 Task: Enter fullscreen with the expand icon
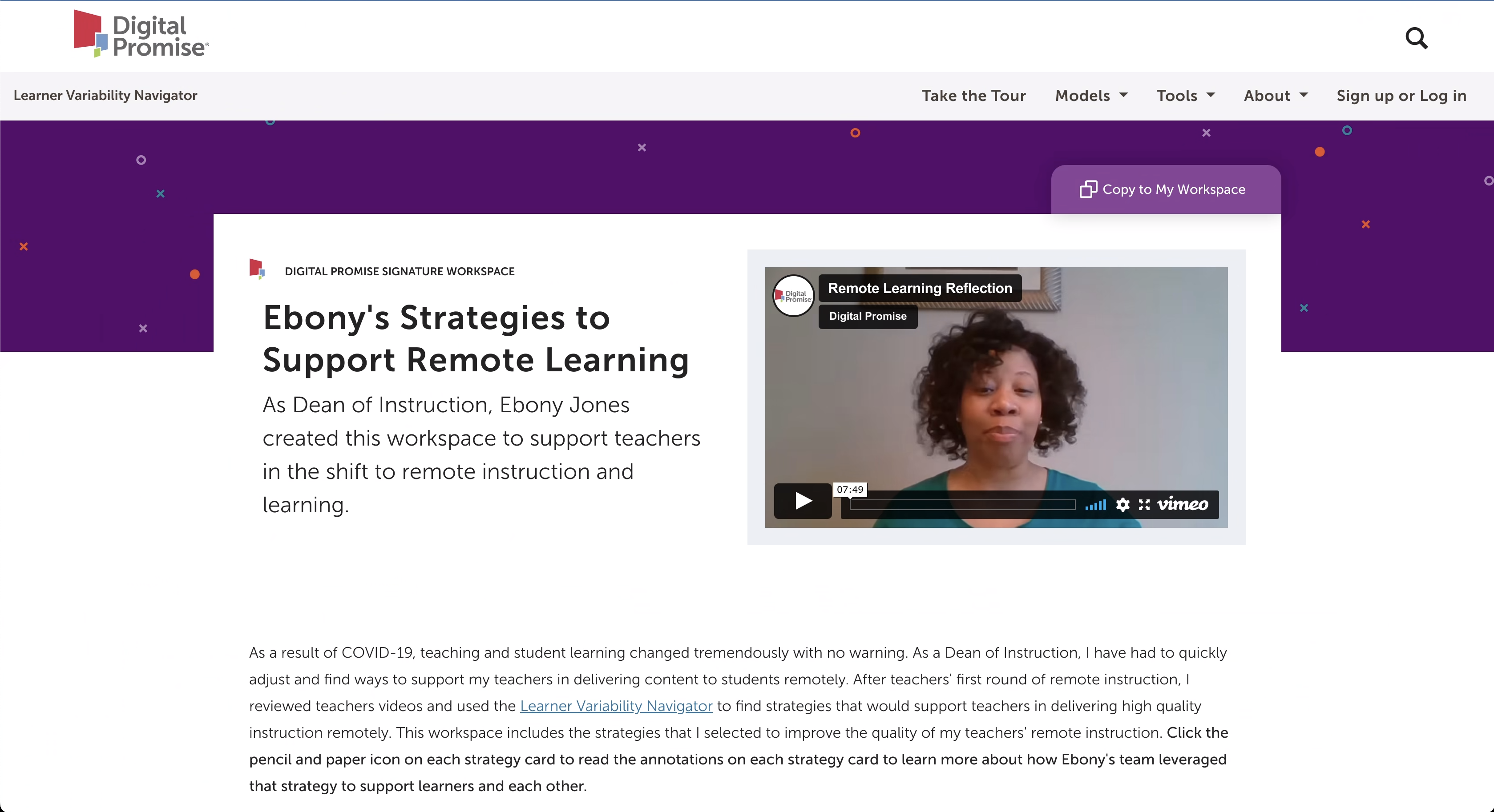[1144, 505]
